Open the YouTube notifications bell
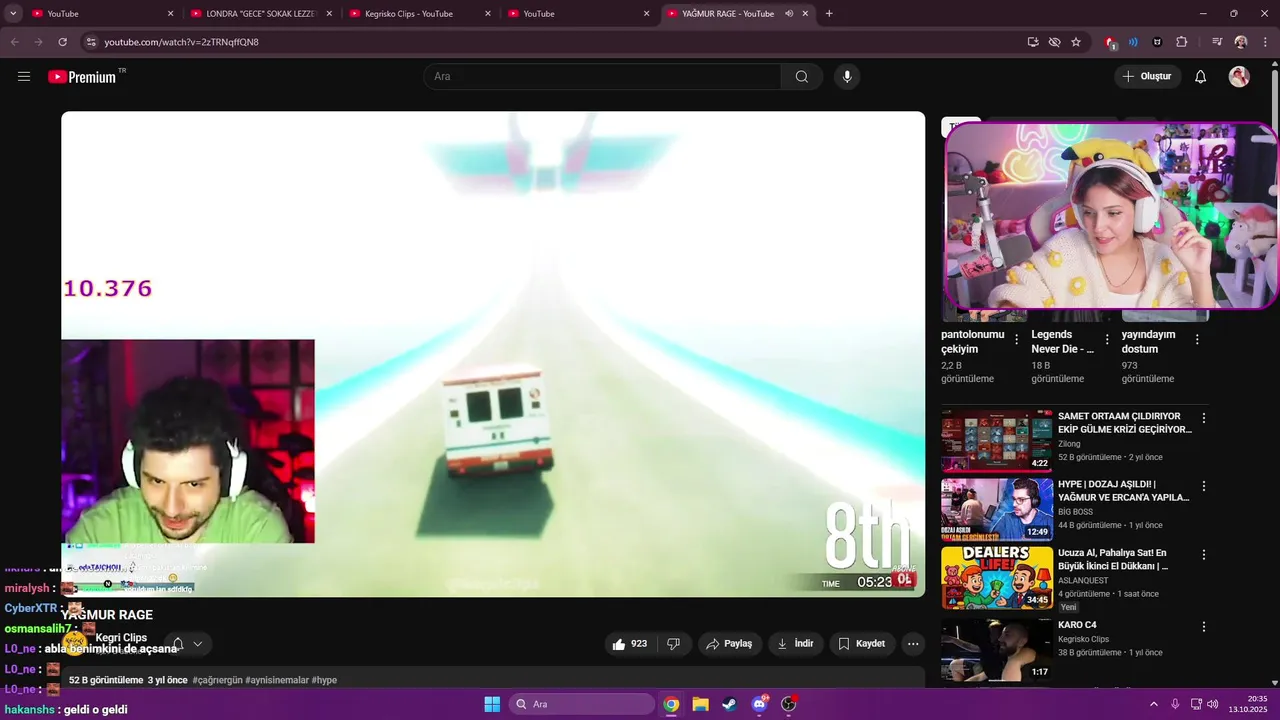 click(x=1201, y=77)
